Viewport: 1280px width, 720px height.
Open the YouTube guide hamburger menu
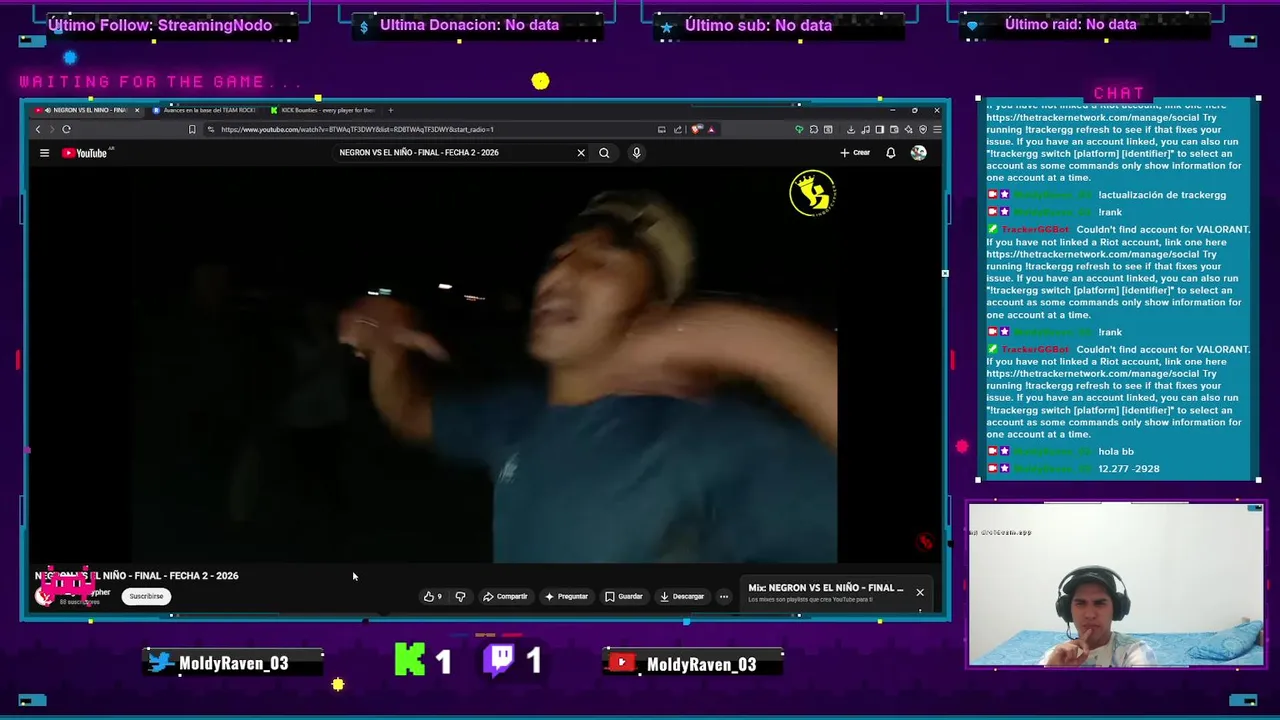tap(44, 153)
